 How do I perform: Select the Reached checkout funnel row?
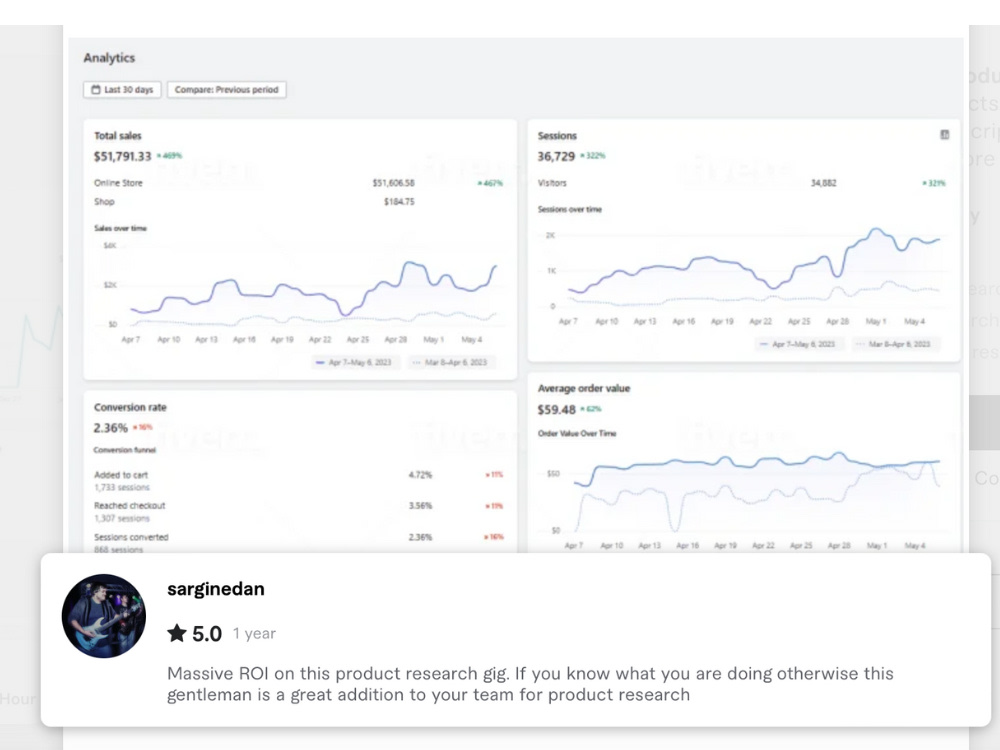298,511
